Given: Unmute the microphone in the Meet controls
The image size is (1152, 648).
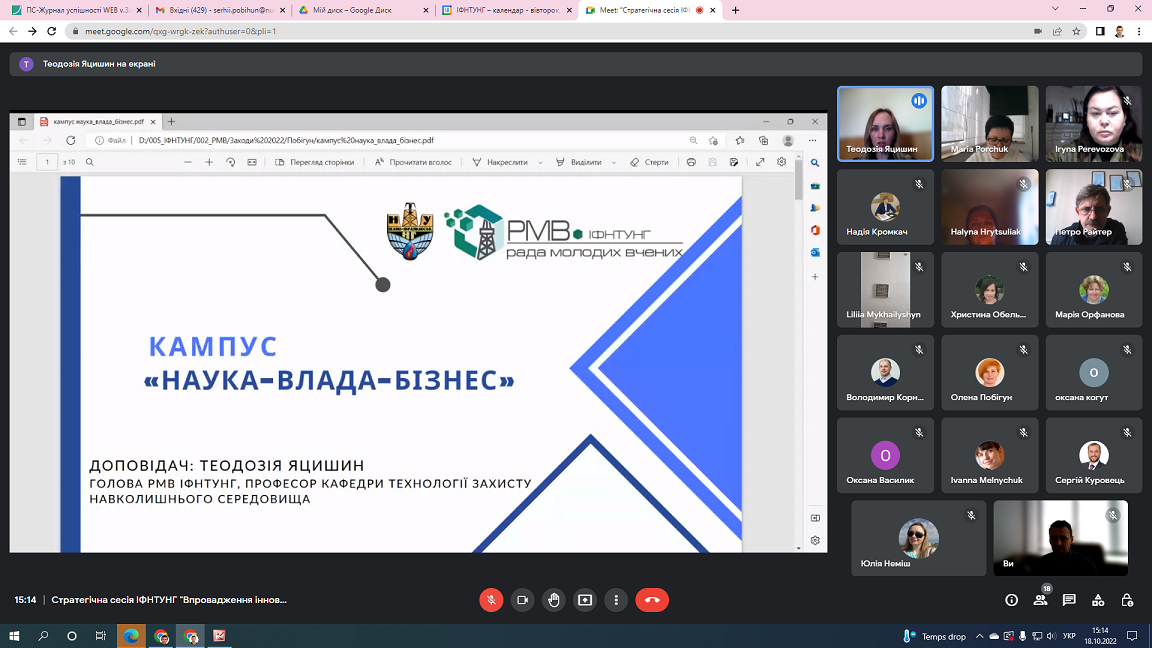Looking at the screenshot, I should pos(490,600).
